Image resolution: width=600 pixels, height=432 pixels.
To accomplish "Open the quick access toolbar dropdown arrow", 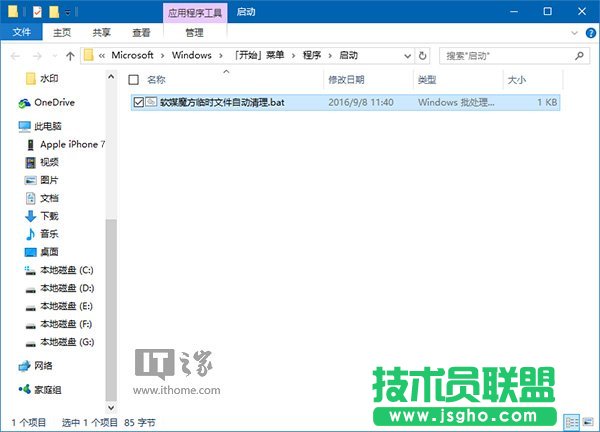I will point(67,12).
